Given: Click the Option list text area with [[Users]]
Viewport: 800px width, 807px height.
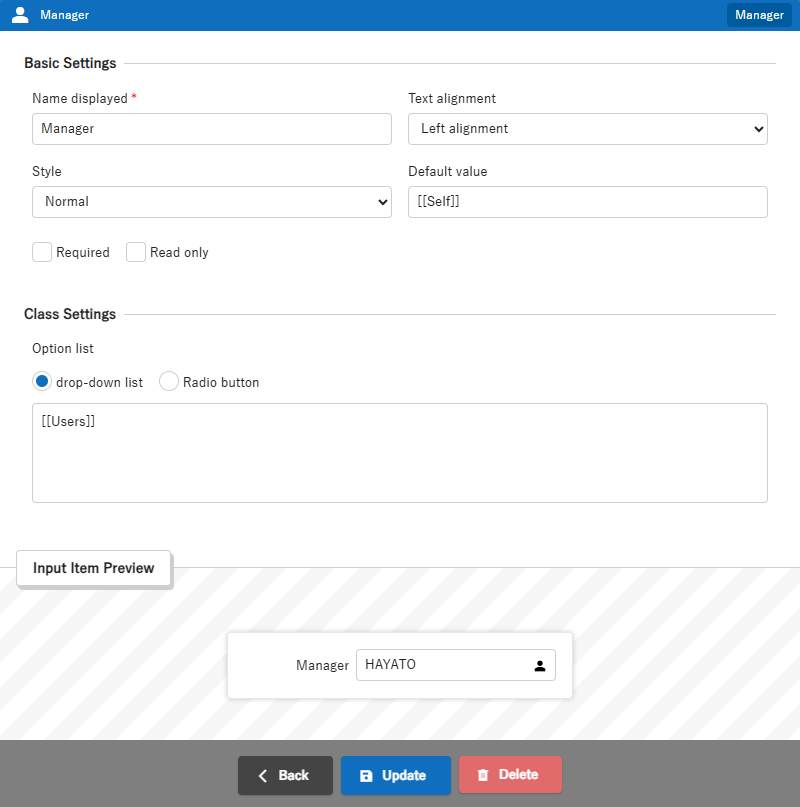Looking at the screenshot, I should [x=399, y=453].
